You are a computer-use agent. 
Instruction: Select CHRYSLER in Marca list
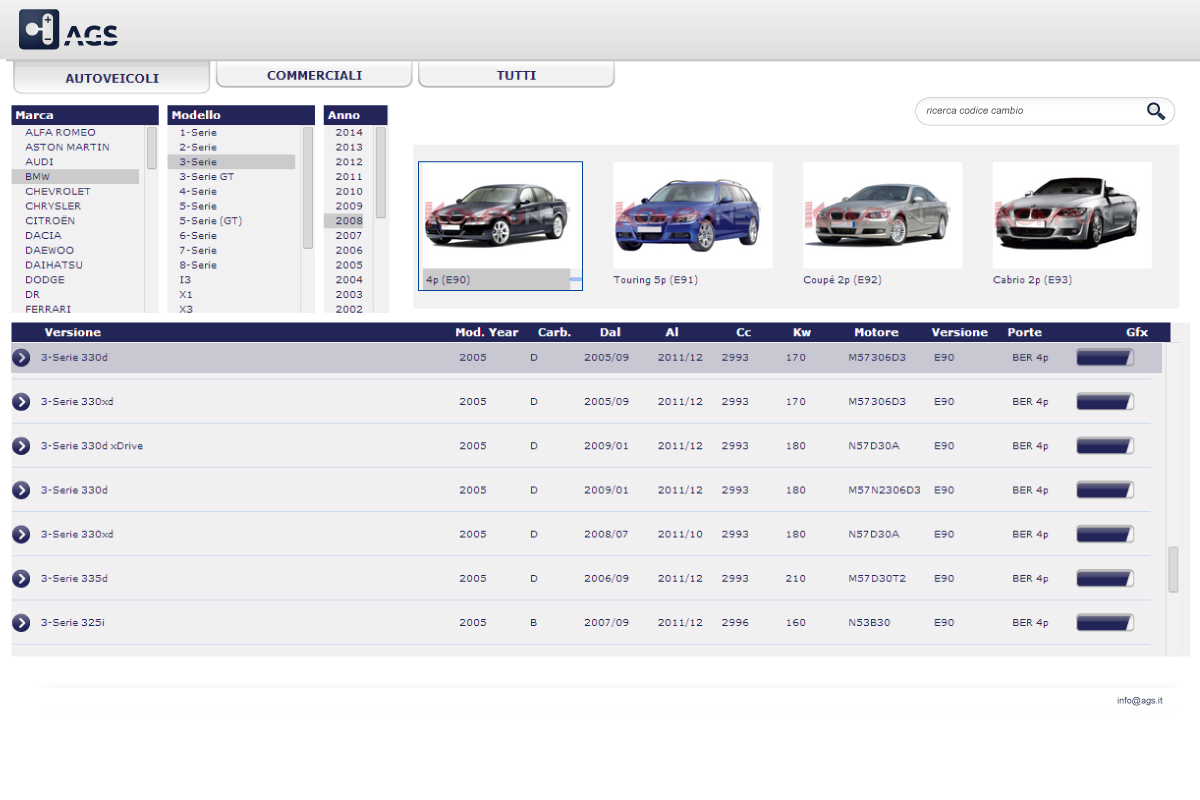[53, 206]
